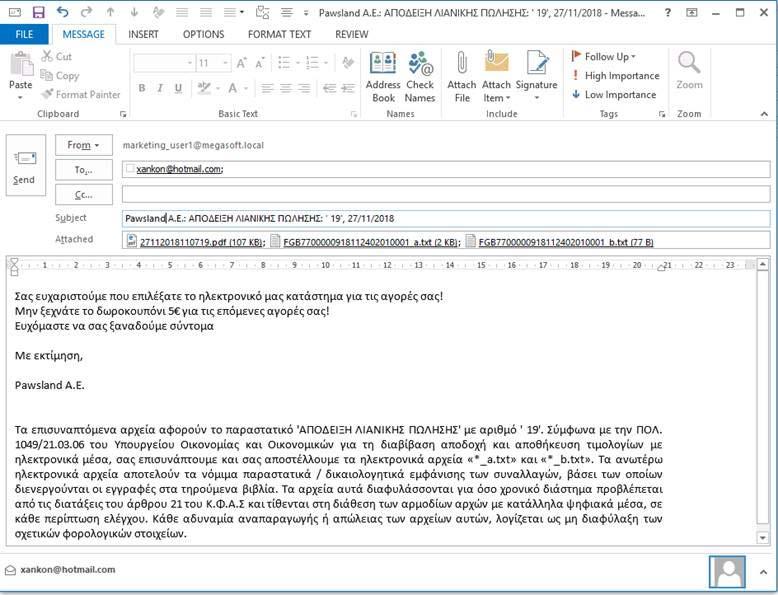Click the Grow Font icon

(241, 63)
